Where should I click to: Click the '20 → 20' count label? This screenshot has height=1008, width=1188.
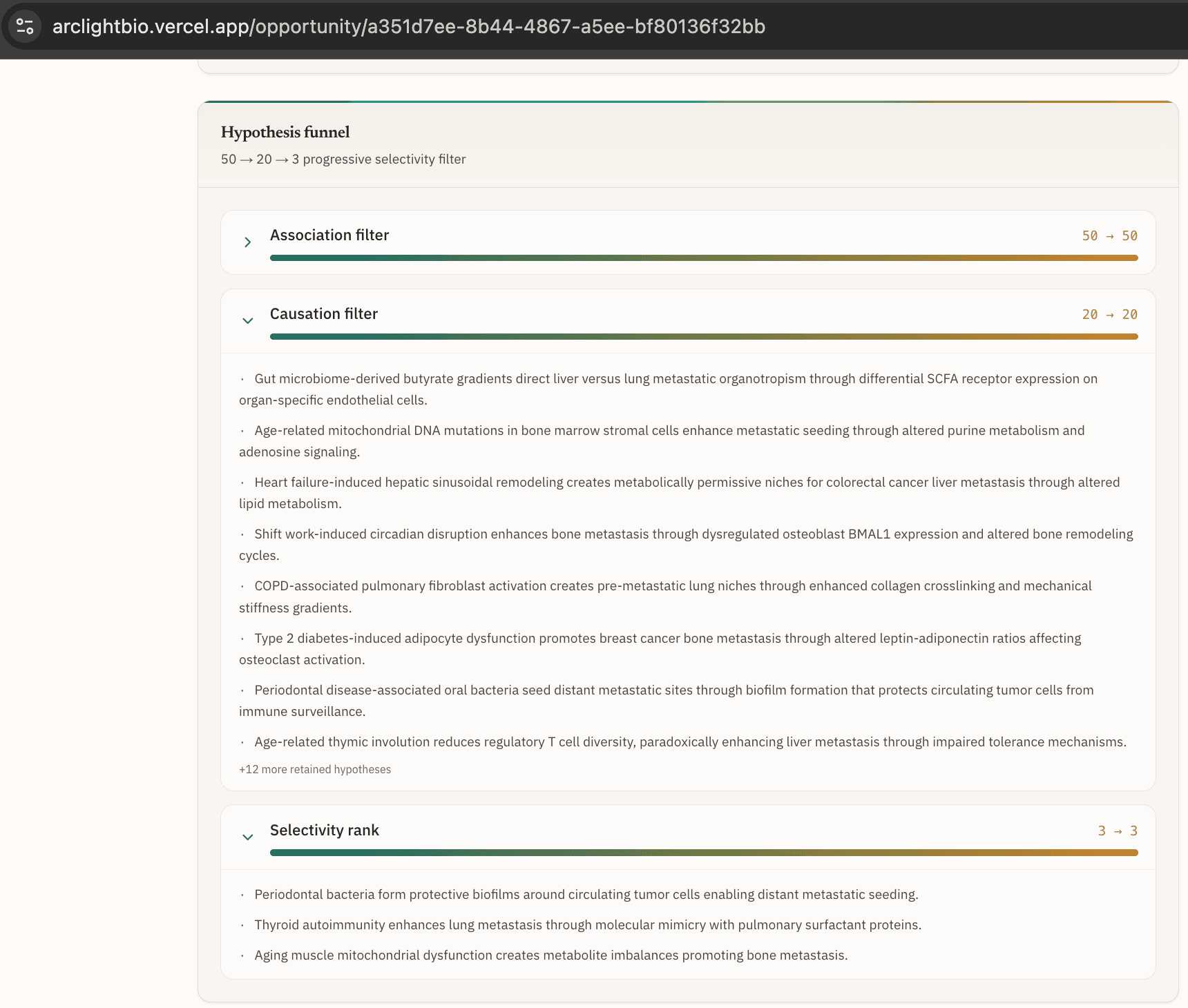[1110, 315]
